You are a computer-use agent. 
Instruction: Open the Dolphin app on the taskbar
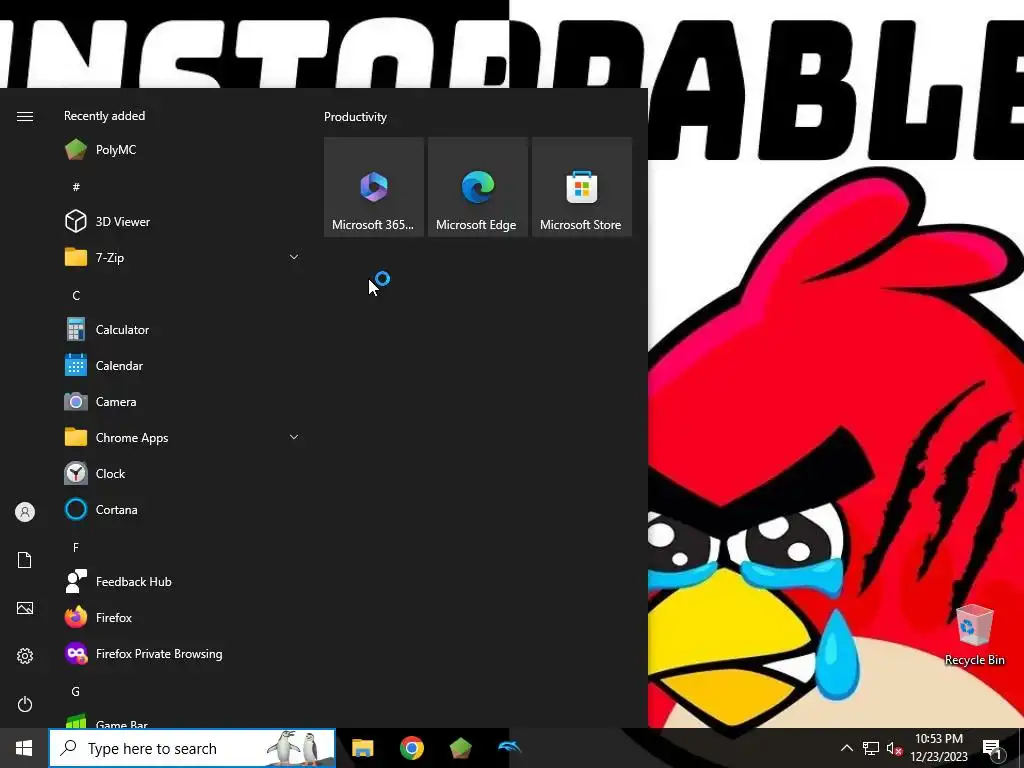pyautogui.click(x=509, y=748)
